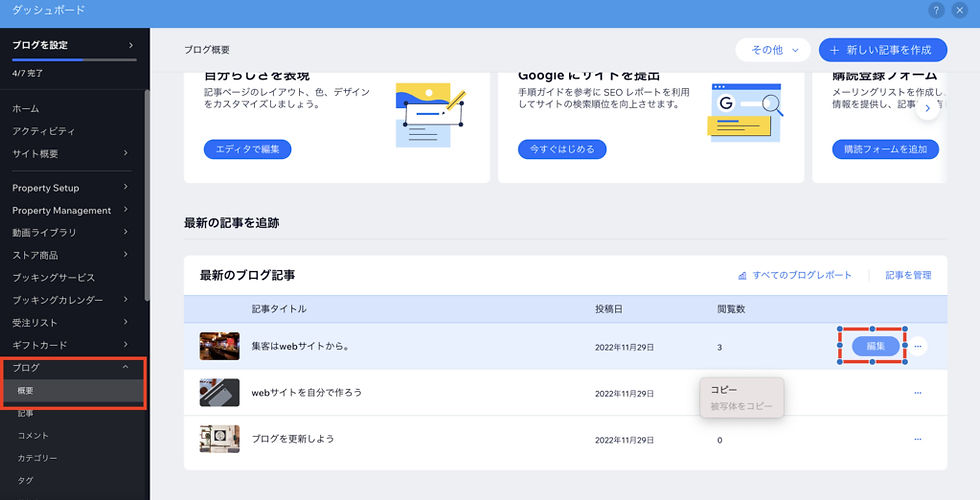
Task: Select 記事 under ブログ
Action: point(26,413)
